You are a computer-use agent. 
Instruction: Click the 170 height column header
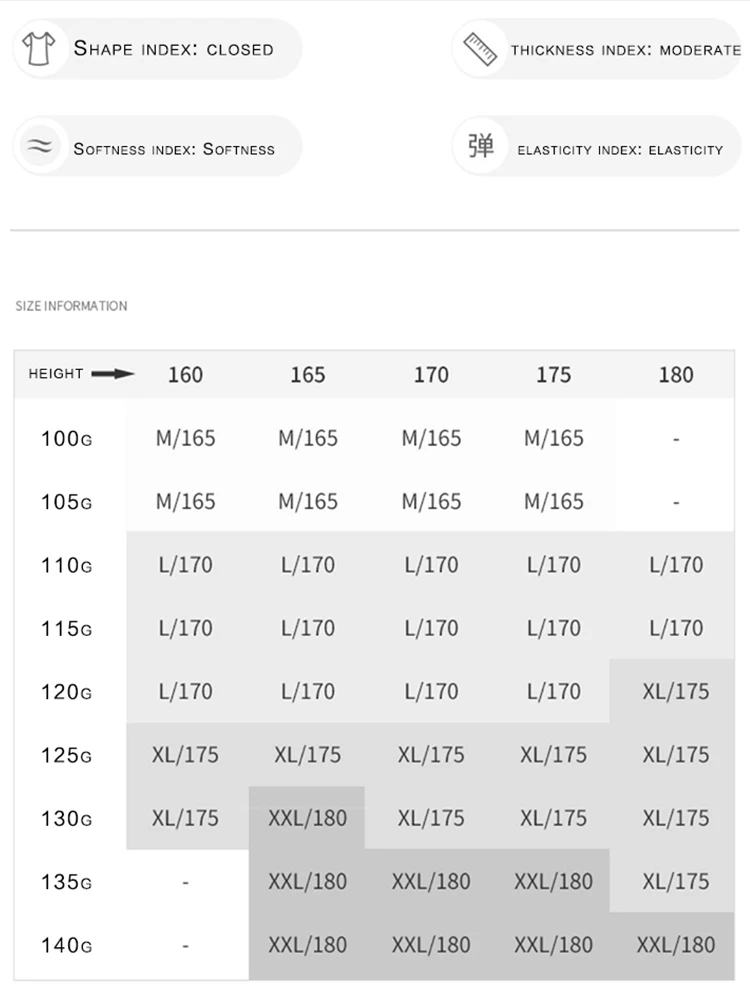tap(431, 374)
